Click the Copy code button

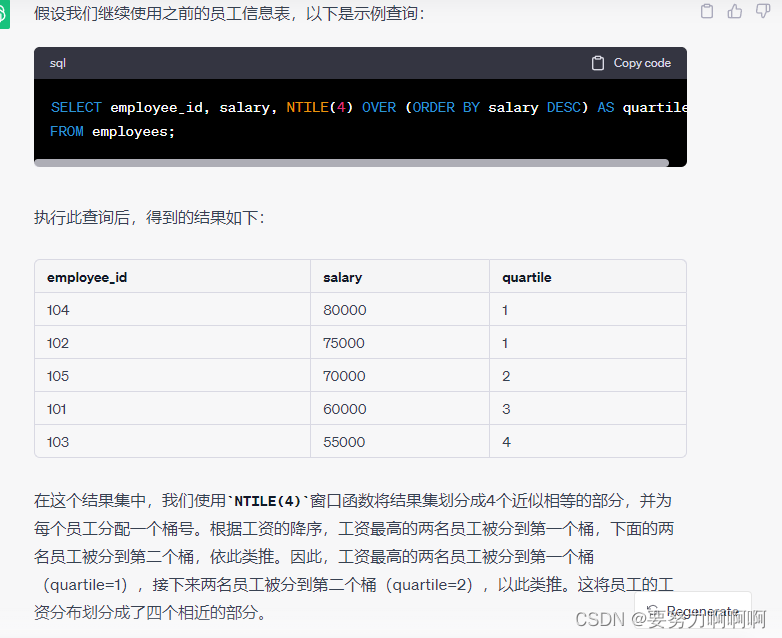(x=631, y=63)
